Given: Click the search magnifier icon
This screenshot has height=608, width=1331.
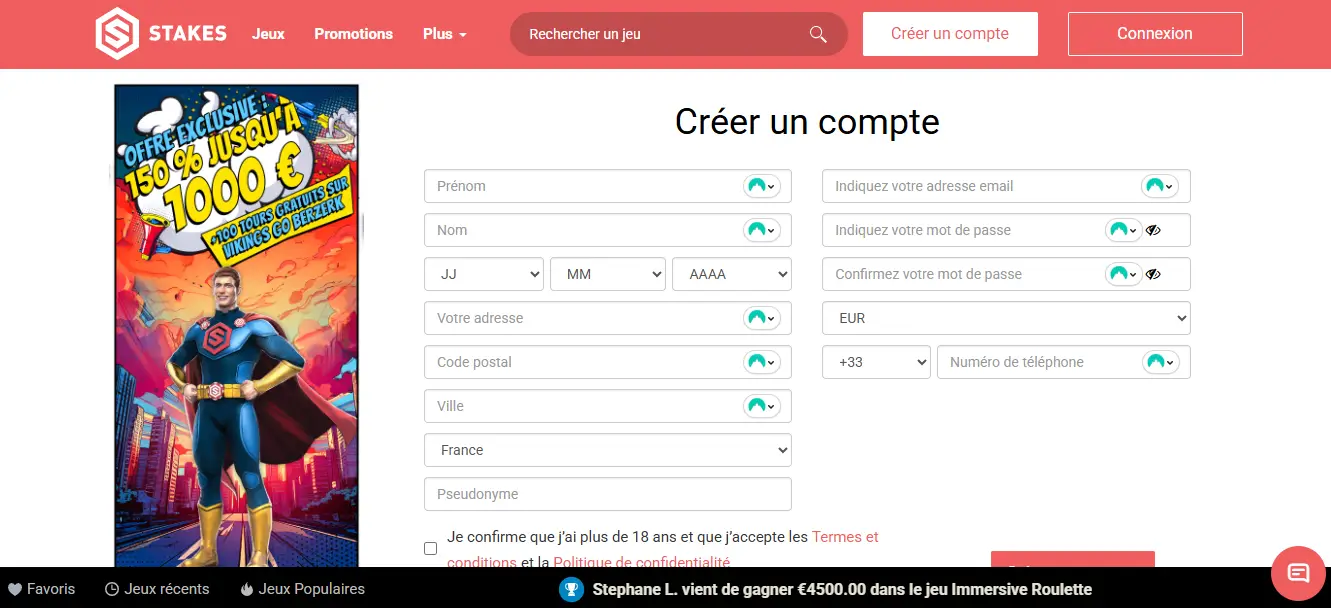Looking at the screenshot, I should pyautogui.click(x=818, y=34).
